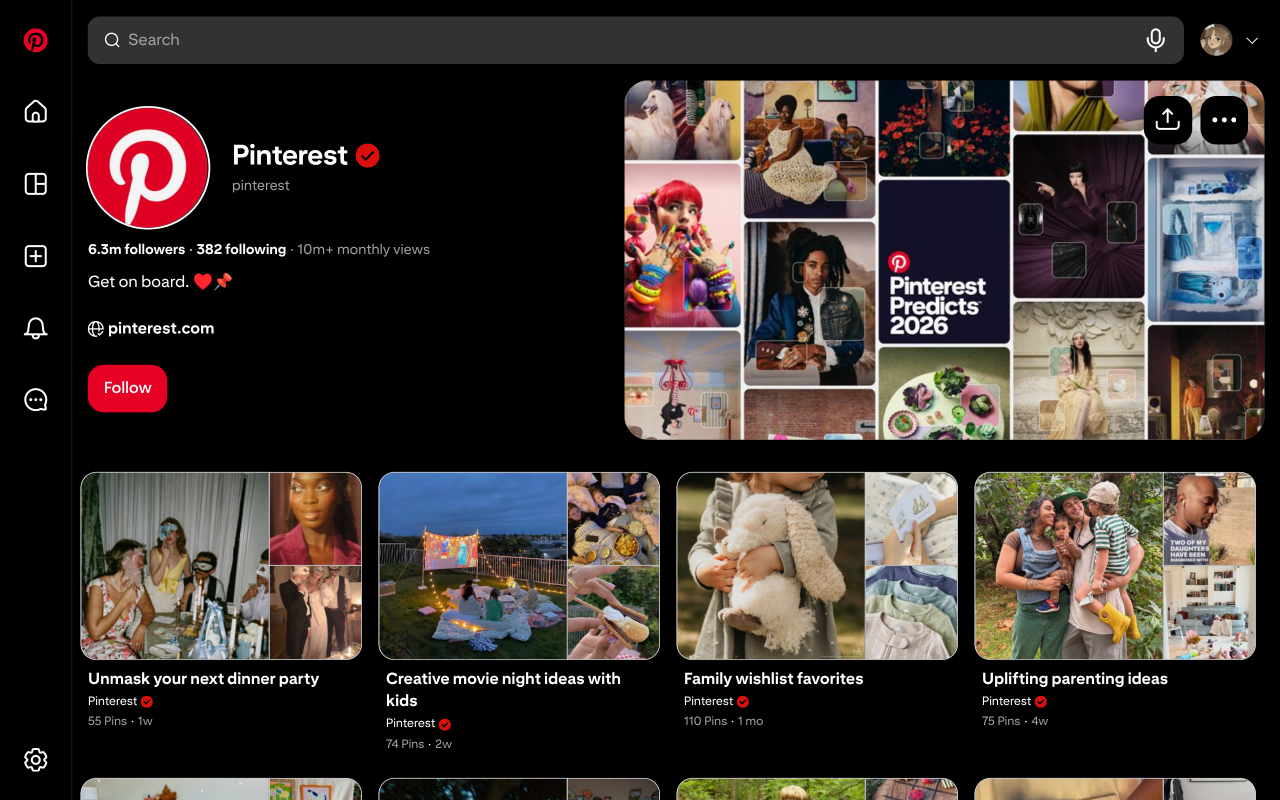The height and width of the screenshot is (800, 1280).
Task: Click '74 Pins · 2w' text
Action: point(419,743)
